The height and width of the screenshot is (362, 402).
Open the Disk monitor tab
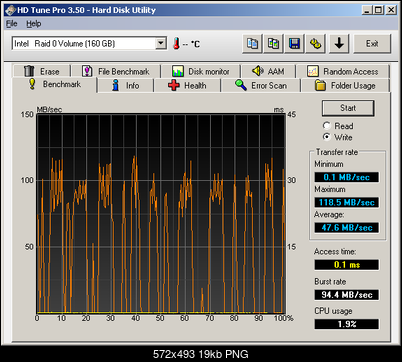coord(200,71)
